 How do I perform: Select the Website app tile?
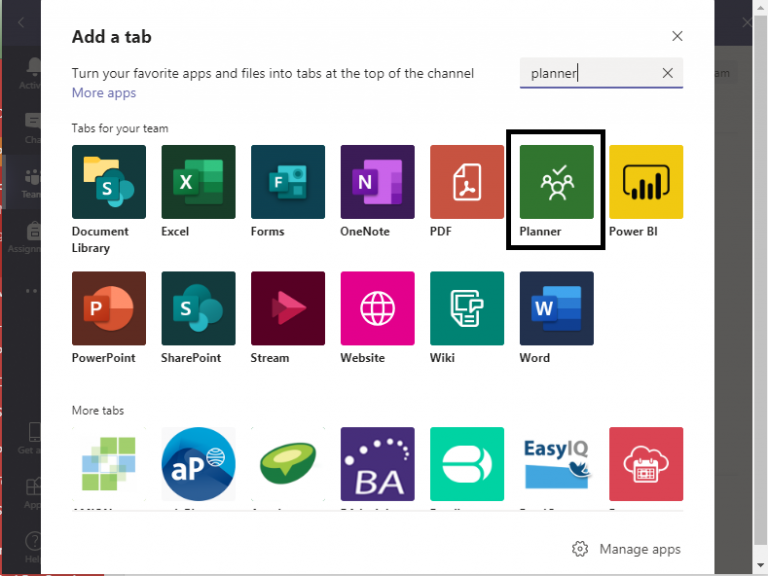pyautogui.click(x=378, y=308)
